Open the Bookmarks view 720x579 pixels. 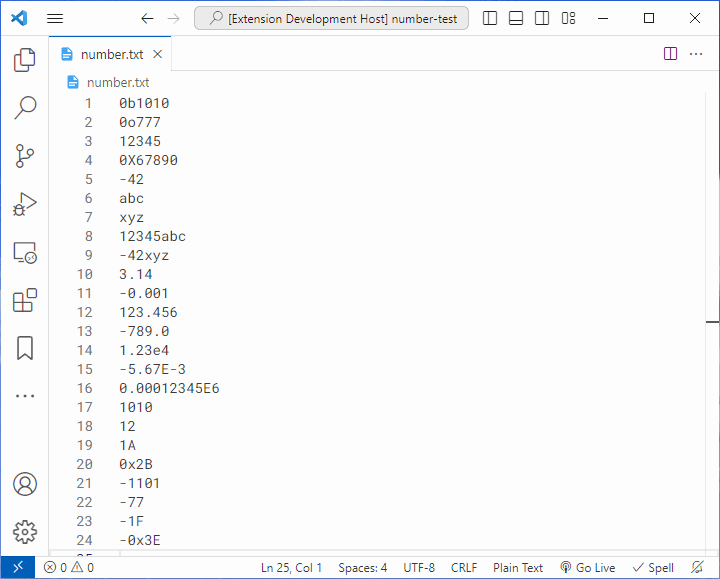[25, 348]
